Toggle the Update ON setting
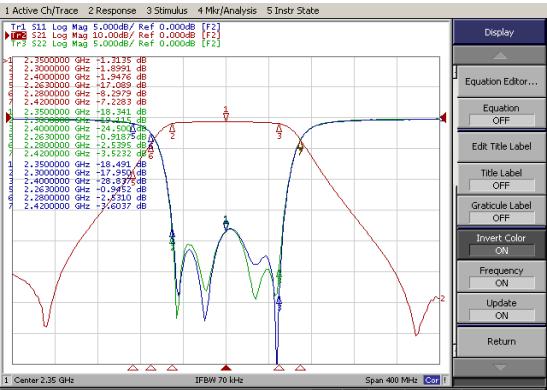The height and width of the screenshot is (390, 547). coord(501,309)
